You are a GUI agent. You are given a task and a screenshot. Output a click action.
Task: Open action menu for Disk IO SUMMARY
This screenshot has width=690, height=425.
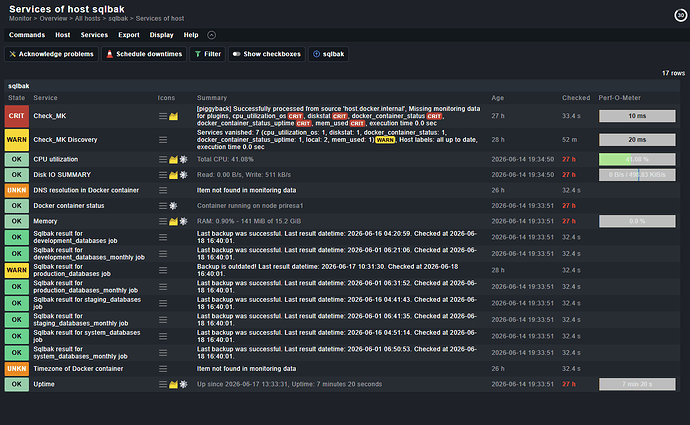coord(163,175)
